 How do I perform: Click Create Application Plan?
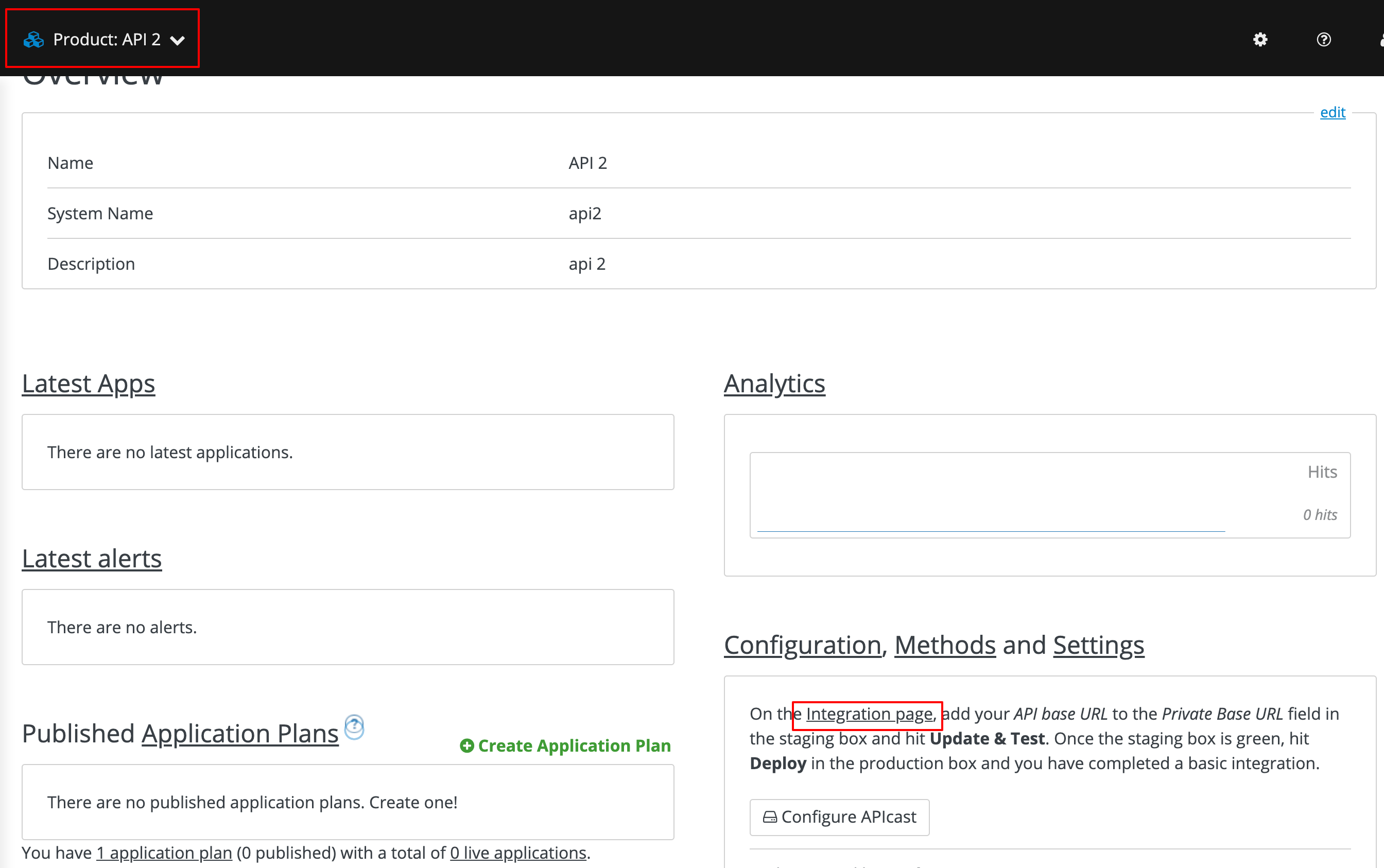pos(574,745)
